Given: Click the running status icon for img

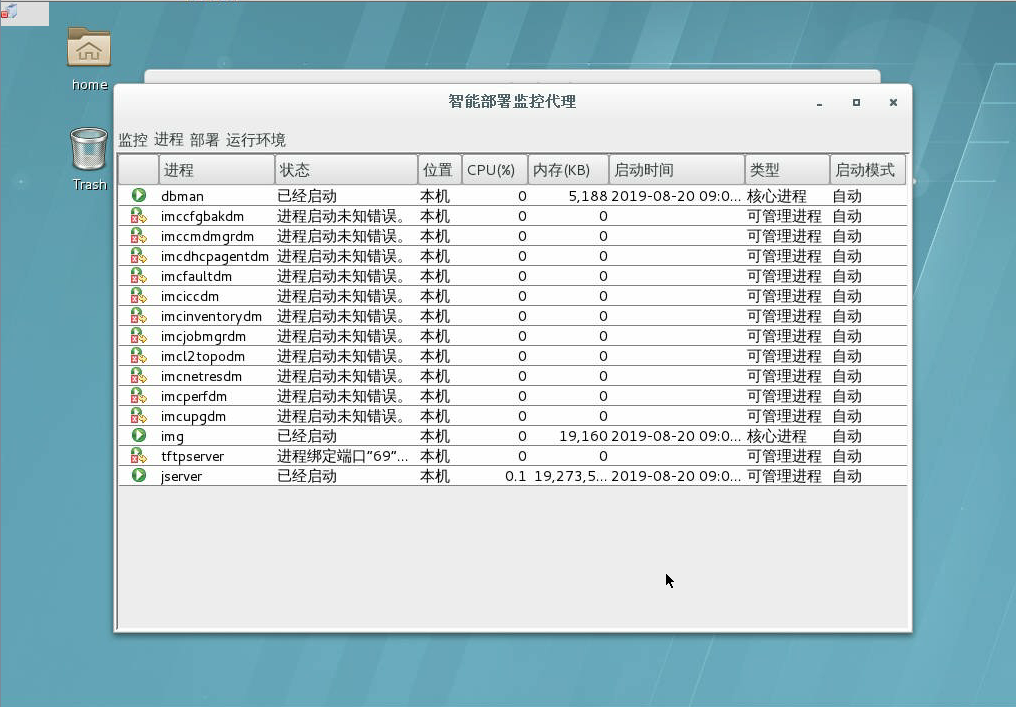Looking at the screenshot, I should point(139,435).
